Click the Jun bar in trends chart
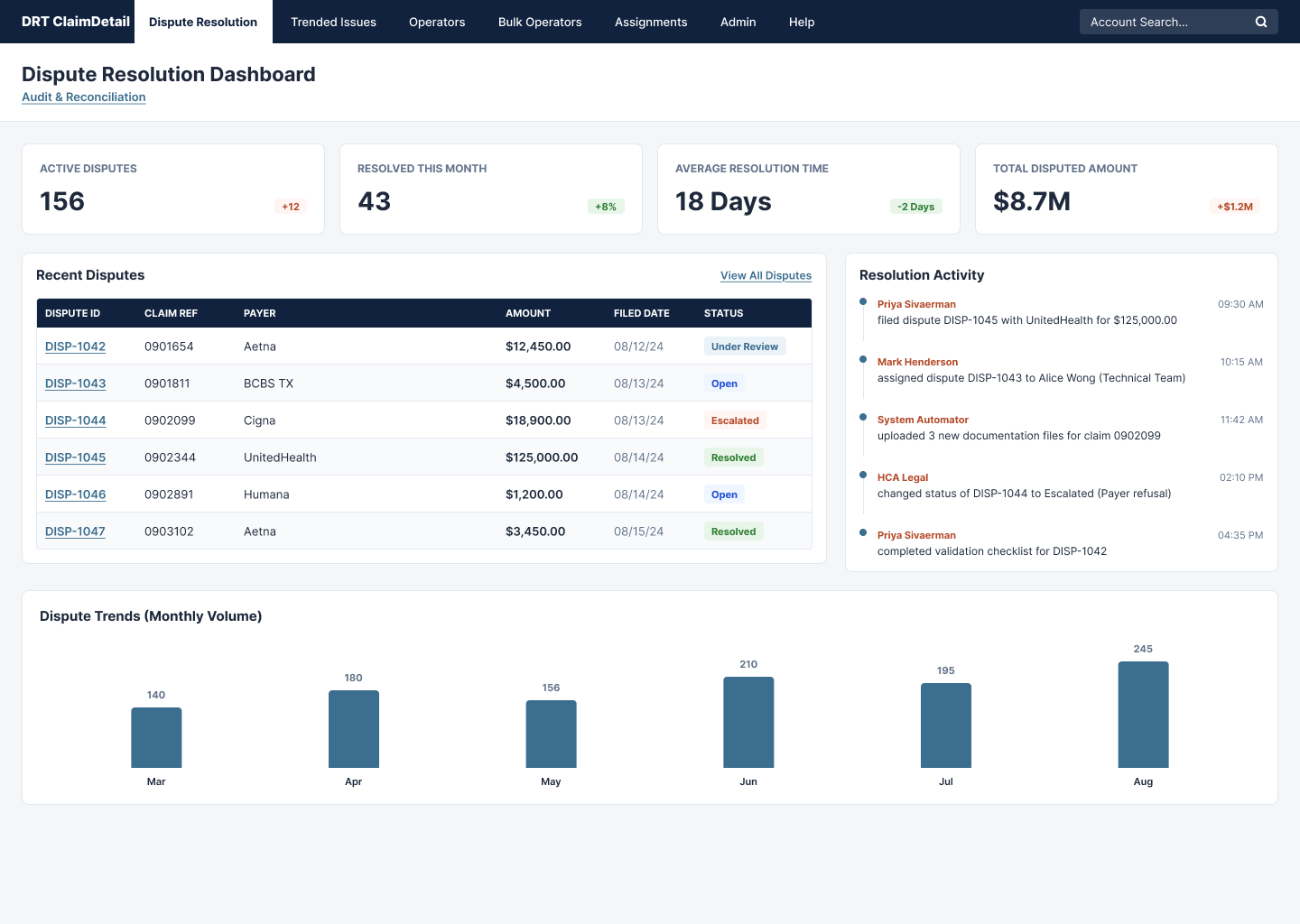 tap(748, 722)
